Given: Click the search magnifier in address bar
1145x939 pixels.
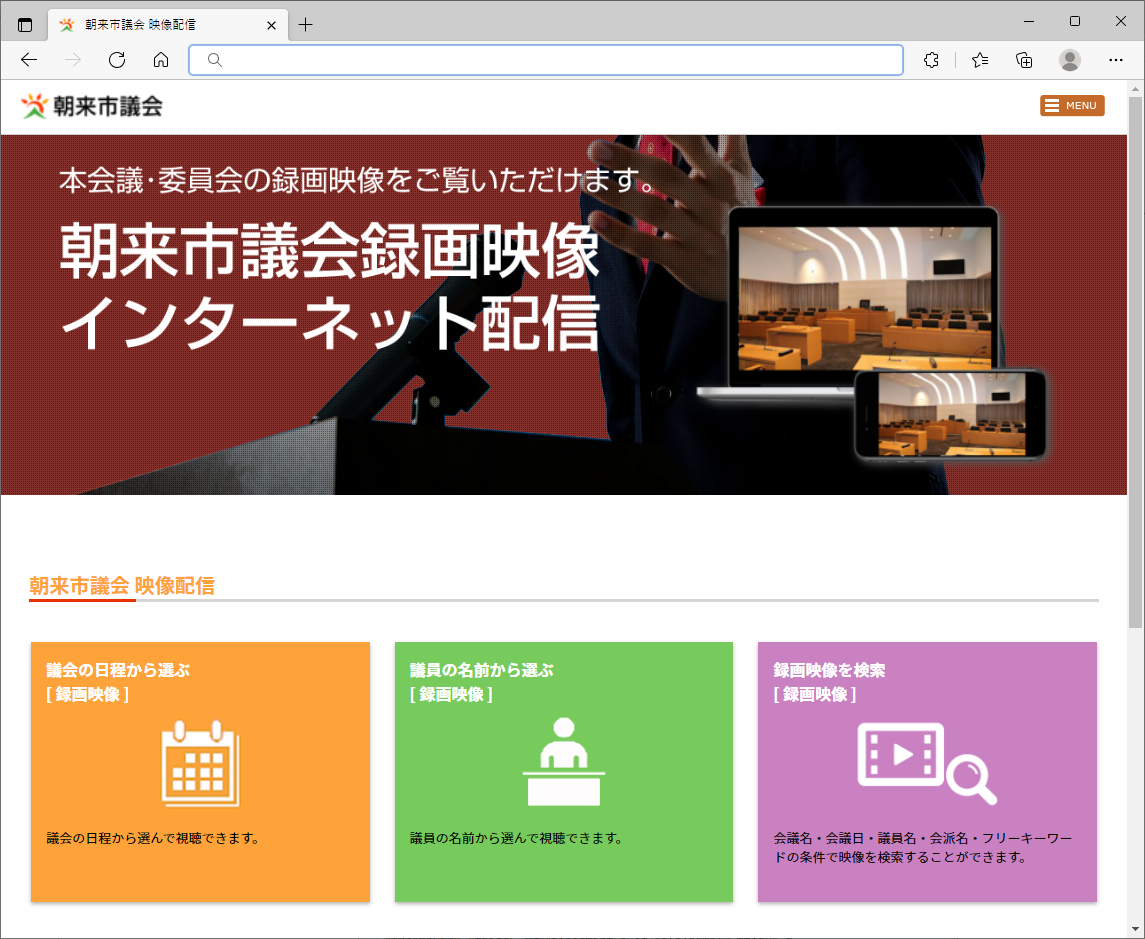Looking at the screenshot, I should (x=215, y=60).
